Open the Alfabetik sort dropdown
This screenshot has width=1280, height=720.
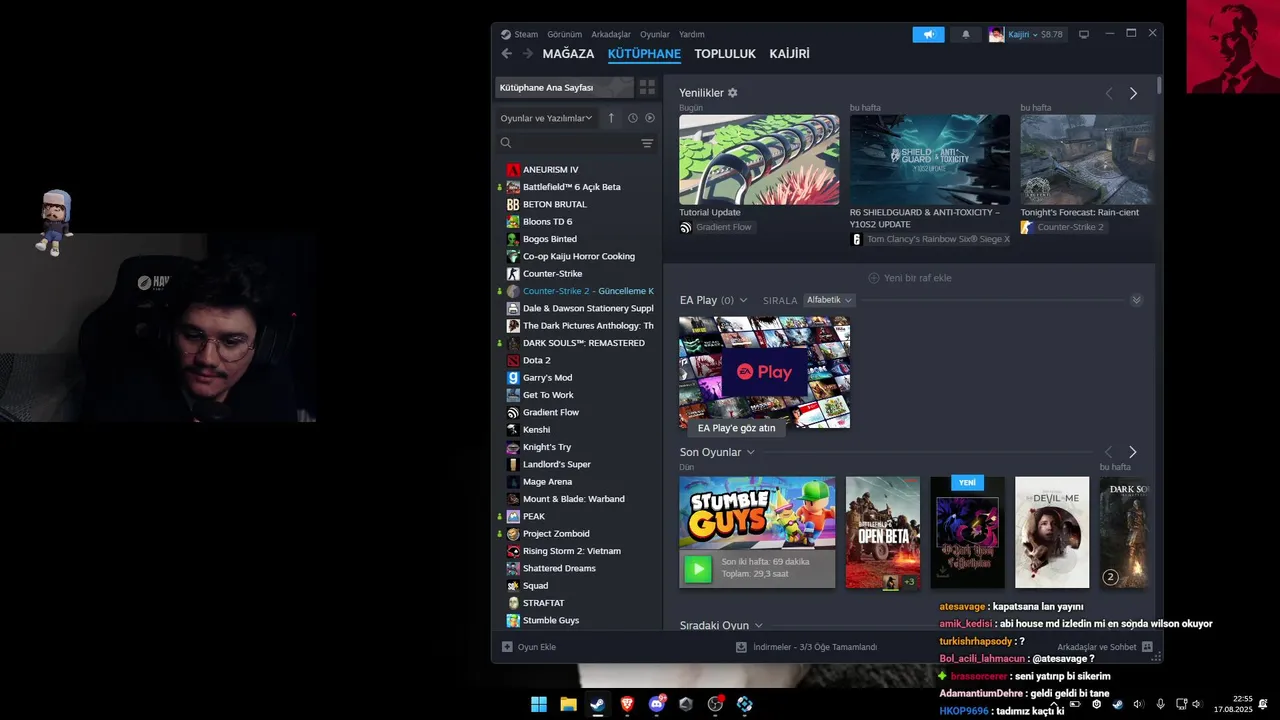click(x=829, y=300)
